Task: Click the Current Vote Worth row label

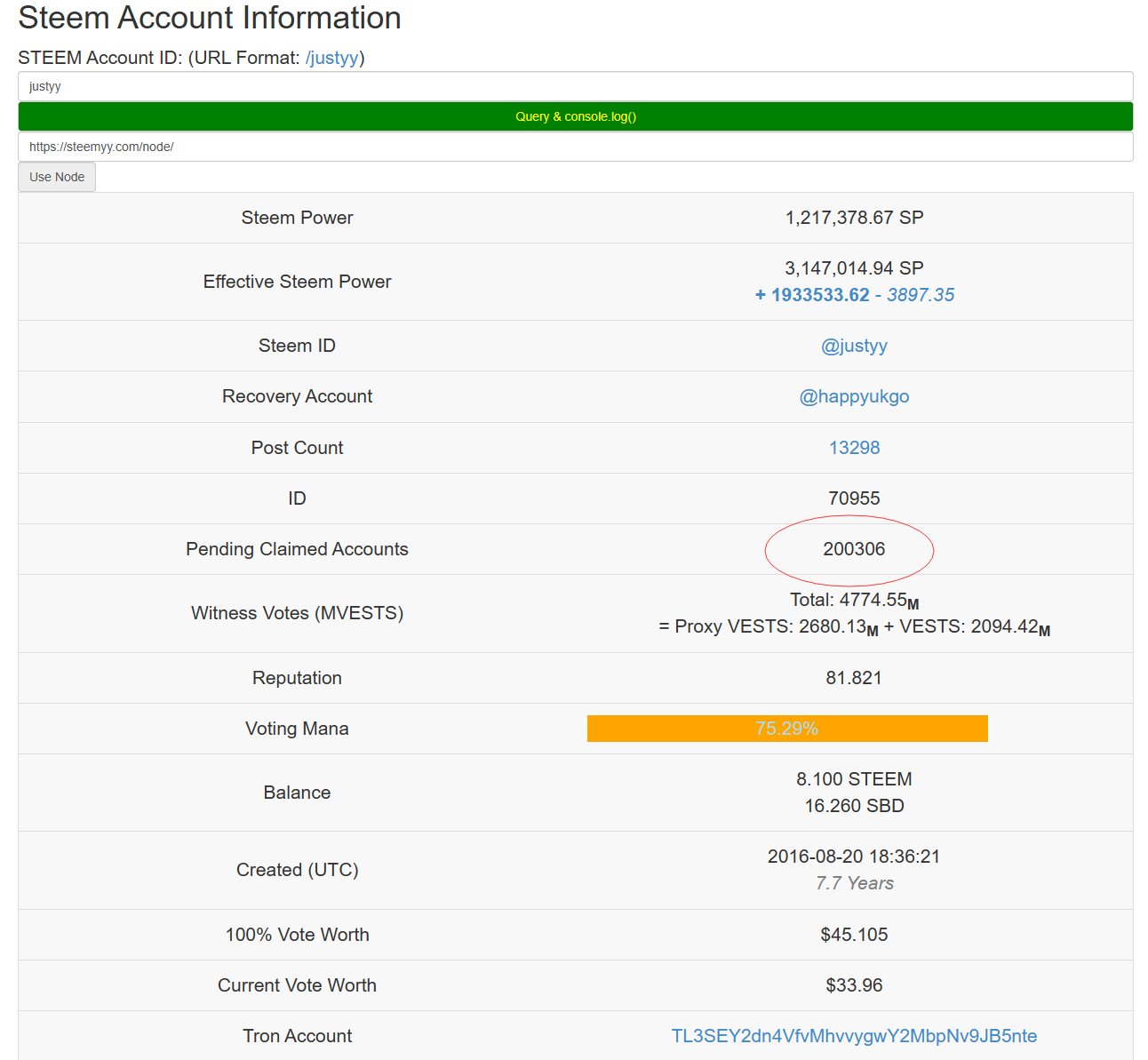Action: (x=297, y=985)
